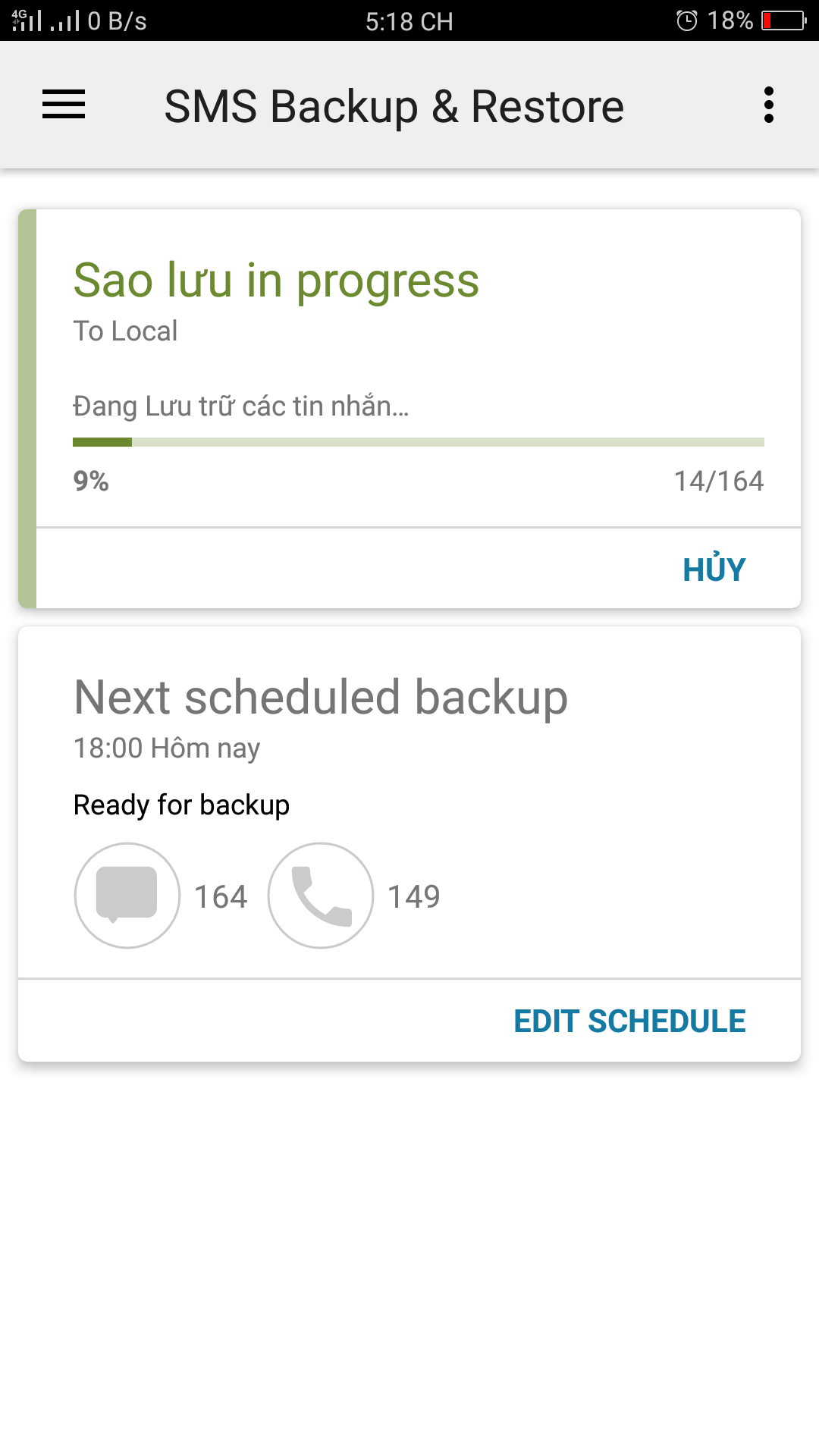Tap the 18:00 Hôm nay schedule time
This screenshot has height=1456, width=819.
coord(167,748)
